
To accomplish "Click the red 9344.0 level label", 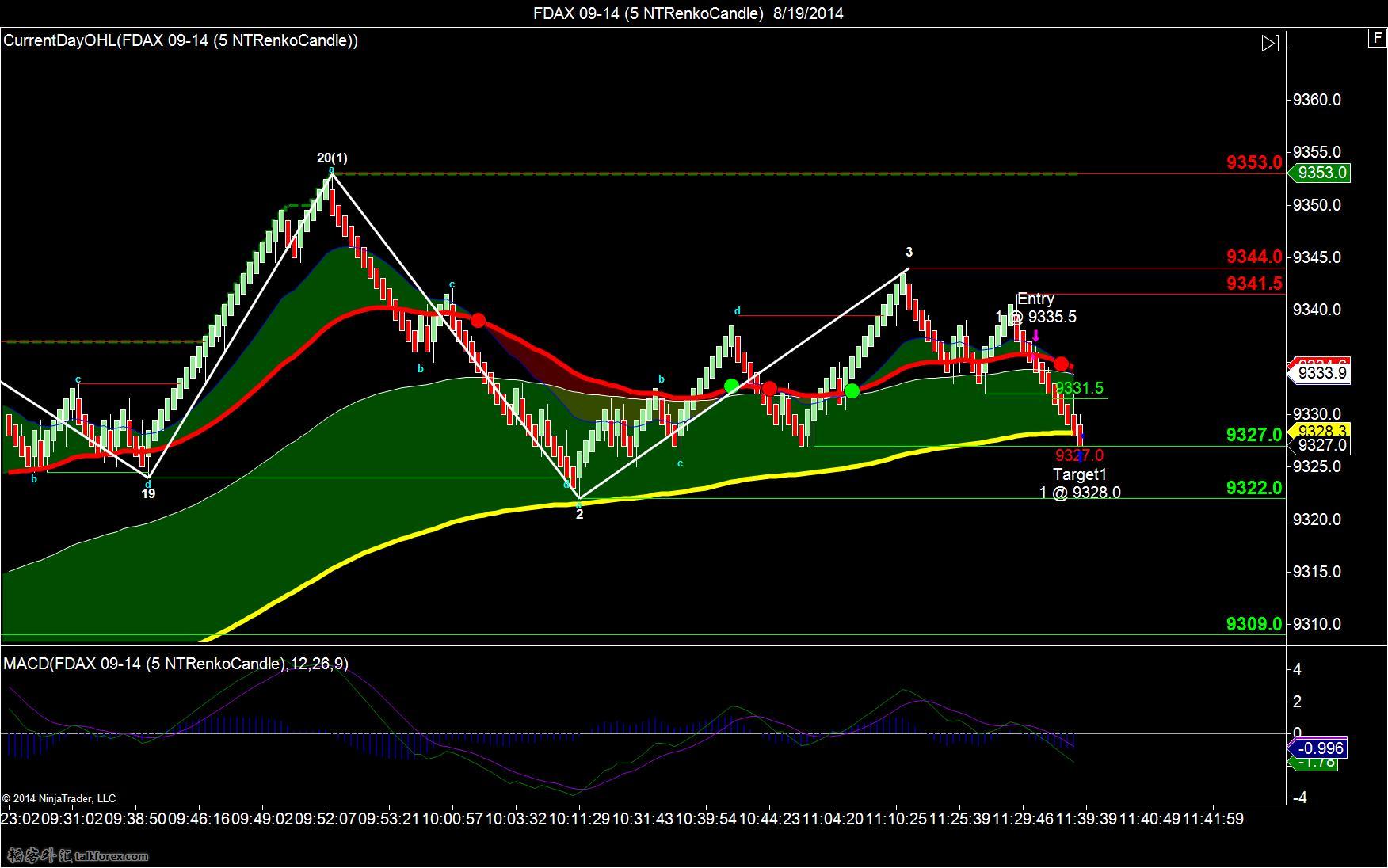I will pyautogui.click(x=1254, y=257).
